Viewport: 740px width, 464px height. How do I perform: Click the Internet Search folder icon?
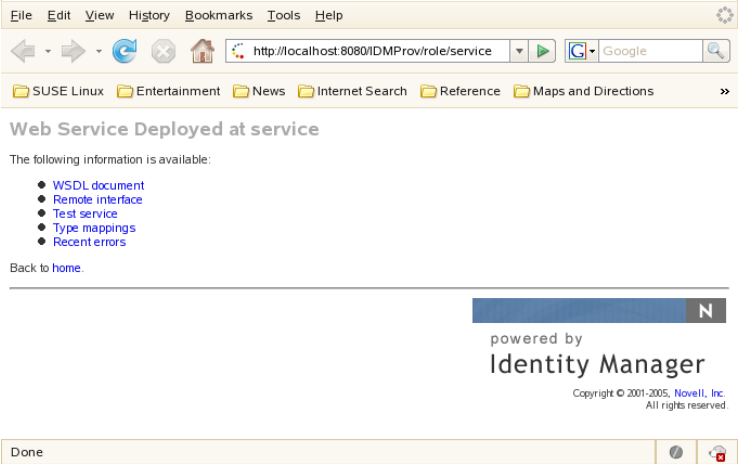click(306, 91)
